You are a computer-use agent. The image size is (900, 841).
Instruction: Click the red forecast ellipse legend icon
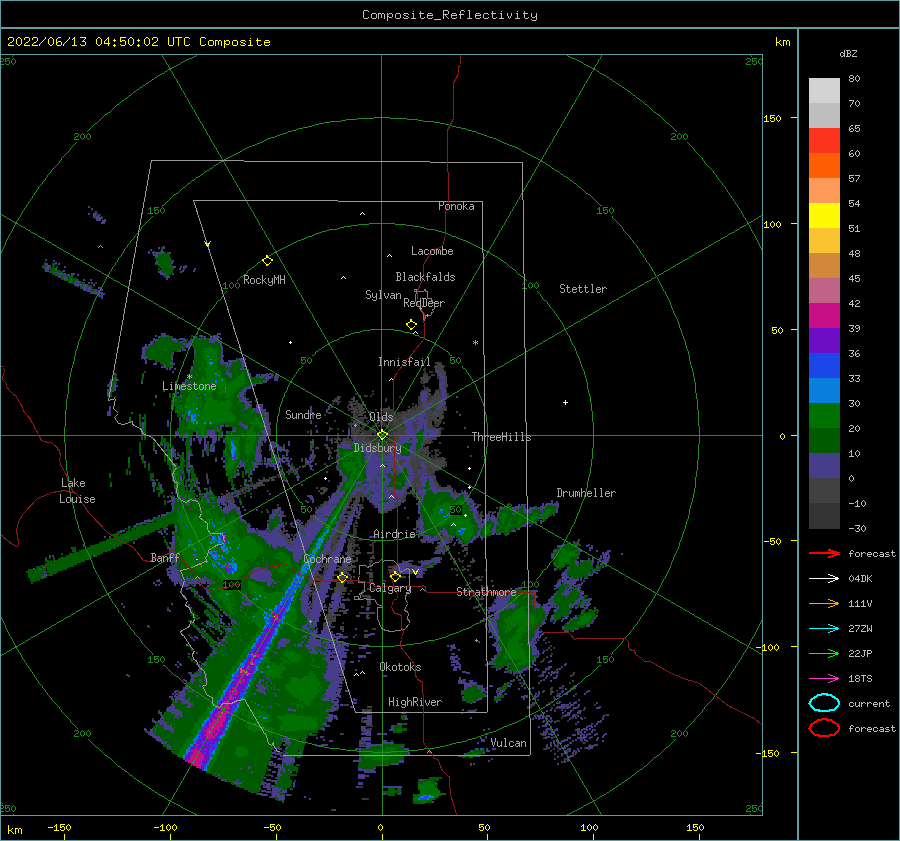pyautogui.click(x=824, y=728)
